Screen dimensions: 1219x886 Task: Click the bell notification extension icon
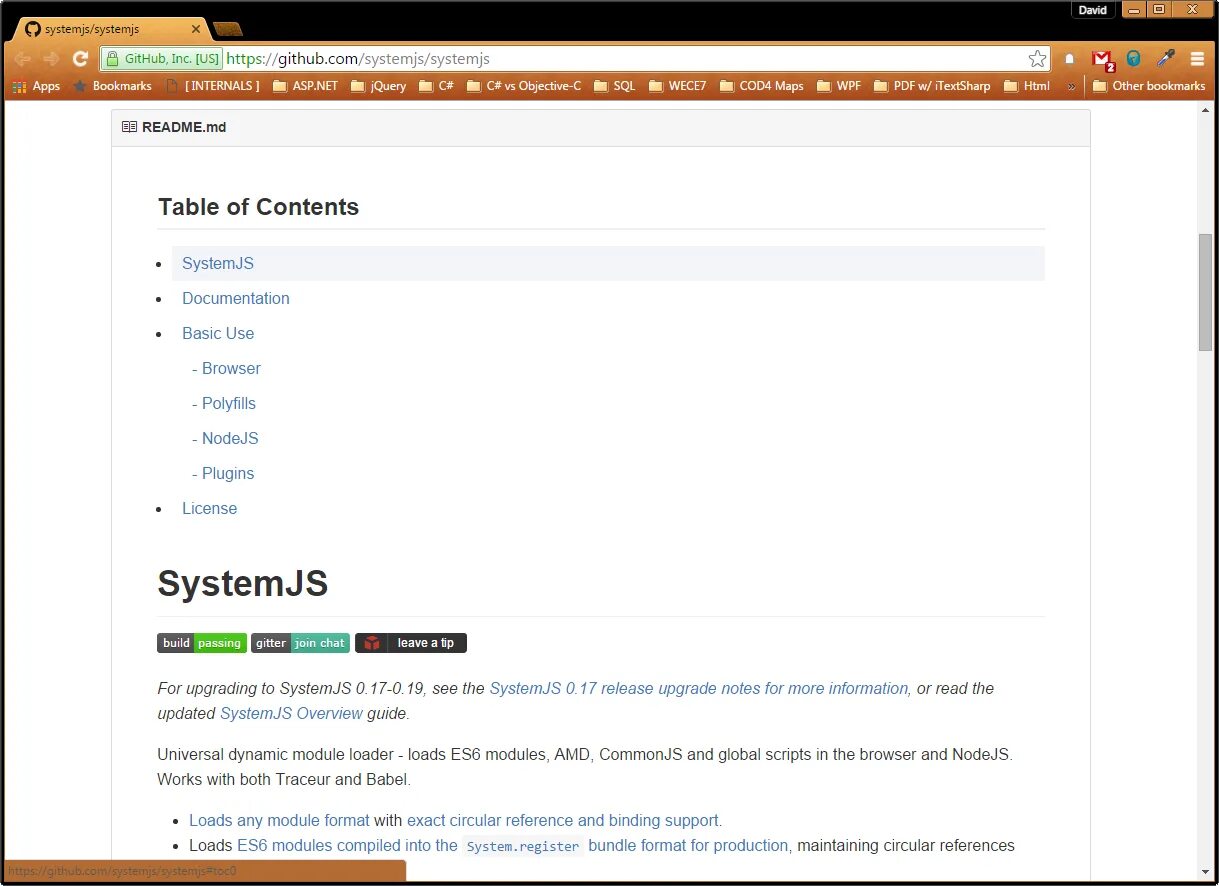click(1069, 59)
